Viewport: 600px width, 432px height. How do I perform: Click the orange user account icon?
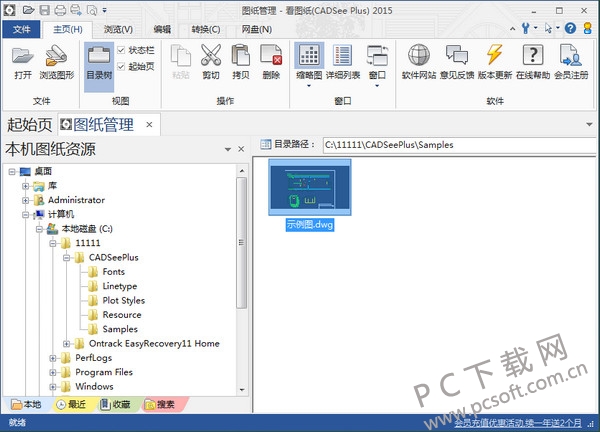tap(587, 28)
